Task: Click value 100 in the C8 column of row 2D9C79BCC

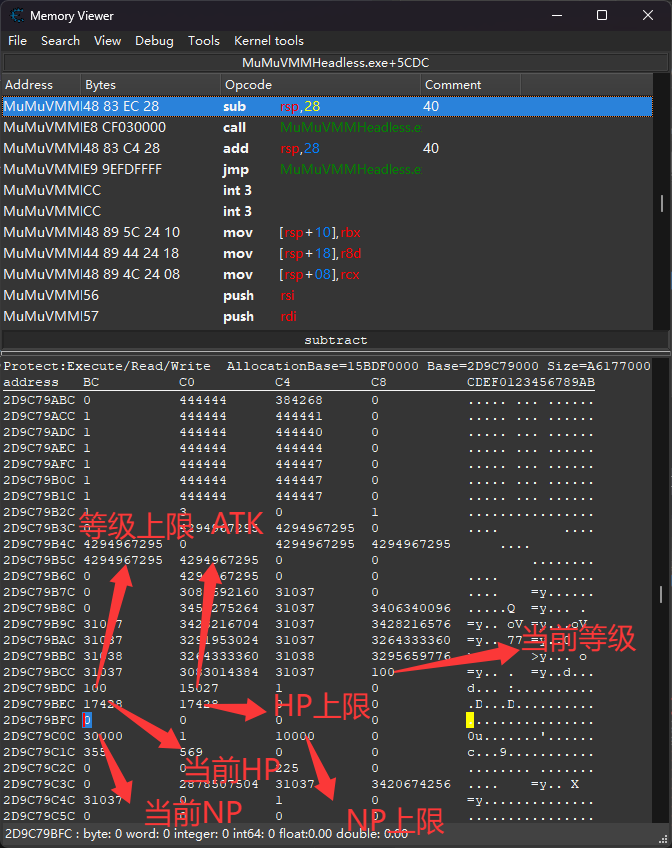Action: click(x=383, y=672)
